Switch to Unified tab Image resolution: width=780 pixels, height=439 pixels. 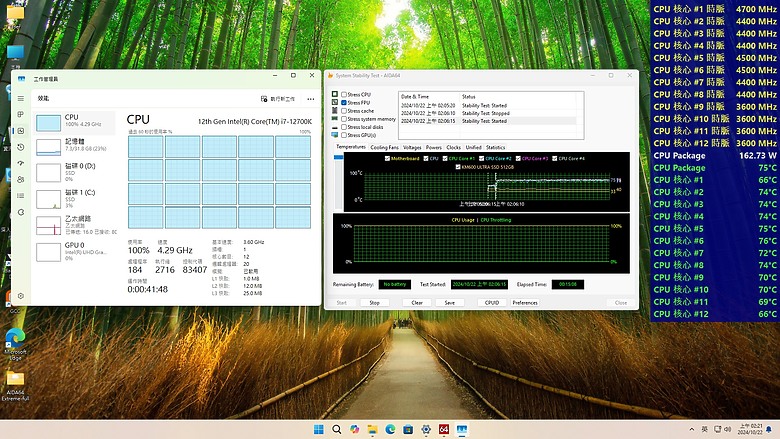click(x=474, y=148)
